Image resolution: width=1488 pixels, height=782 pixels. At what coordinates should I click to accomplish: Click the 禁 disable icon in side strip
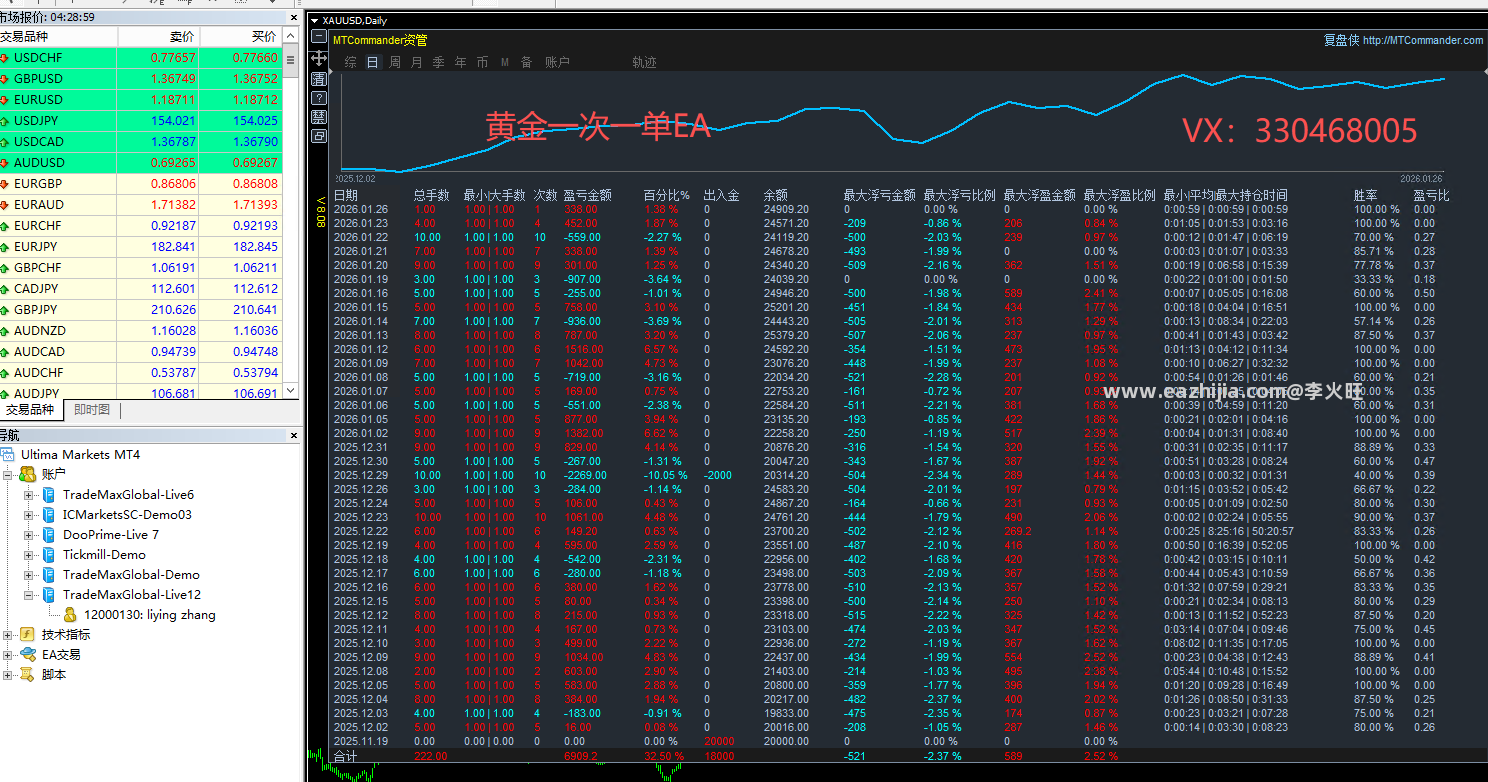tap(319, 117)
